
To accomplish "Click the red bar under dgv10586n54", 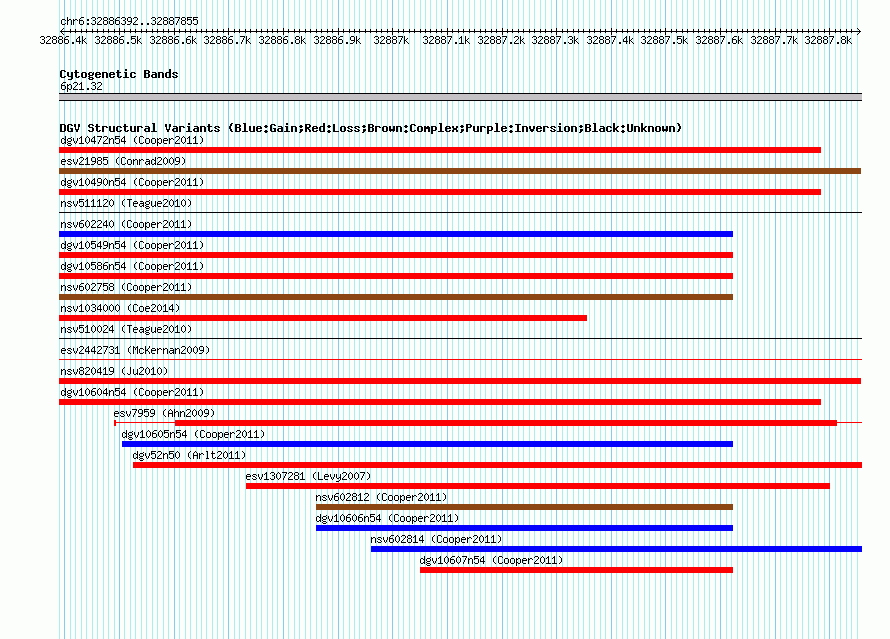I will (x=396, y=276).
